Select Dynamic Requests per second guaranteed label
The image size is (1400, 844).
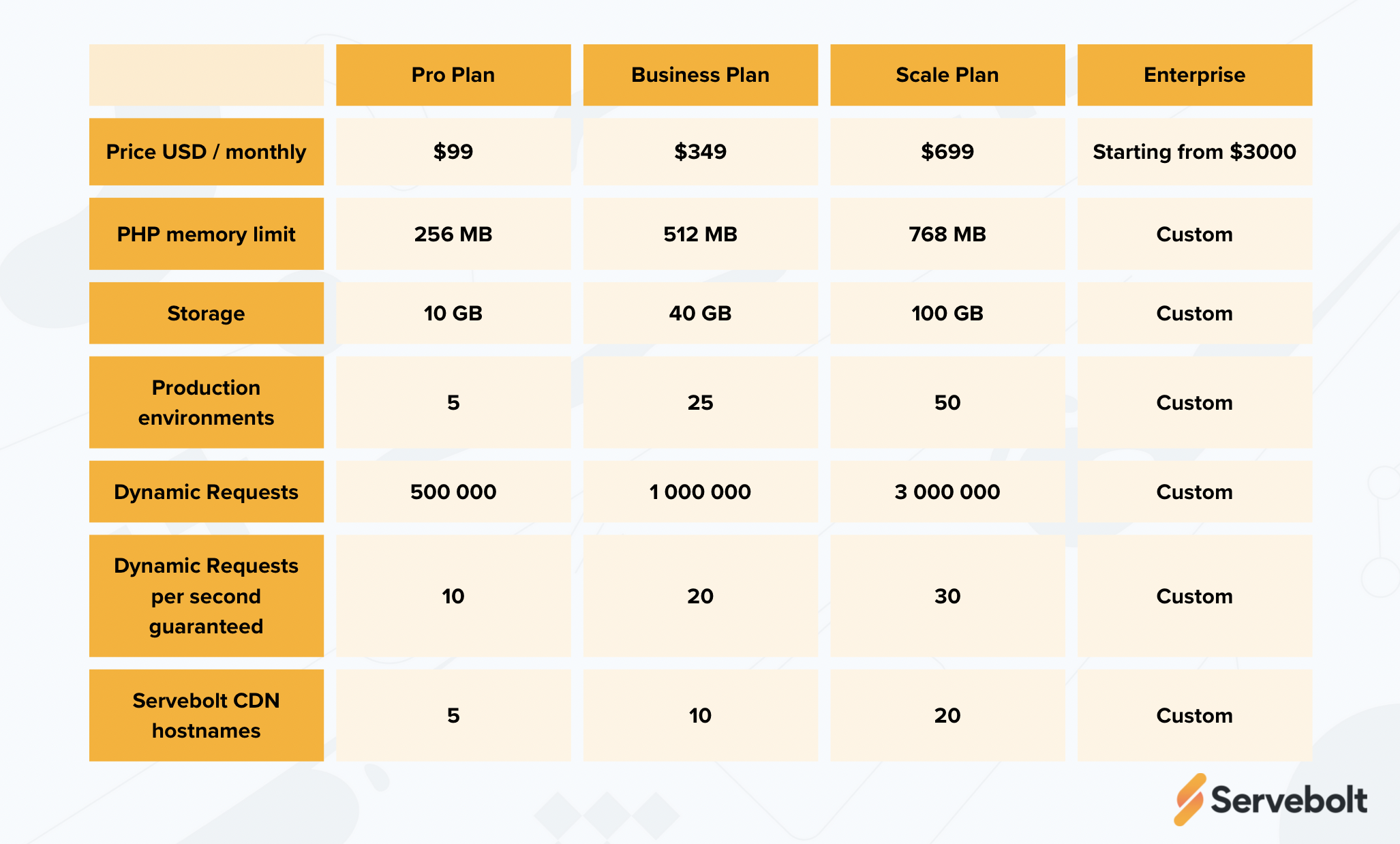click(x=207, y=596)
